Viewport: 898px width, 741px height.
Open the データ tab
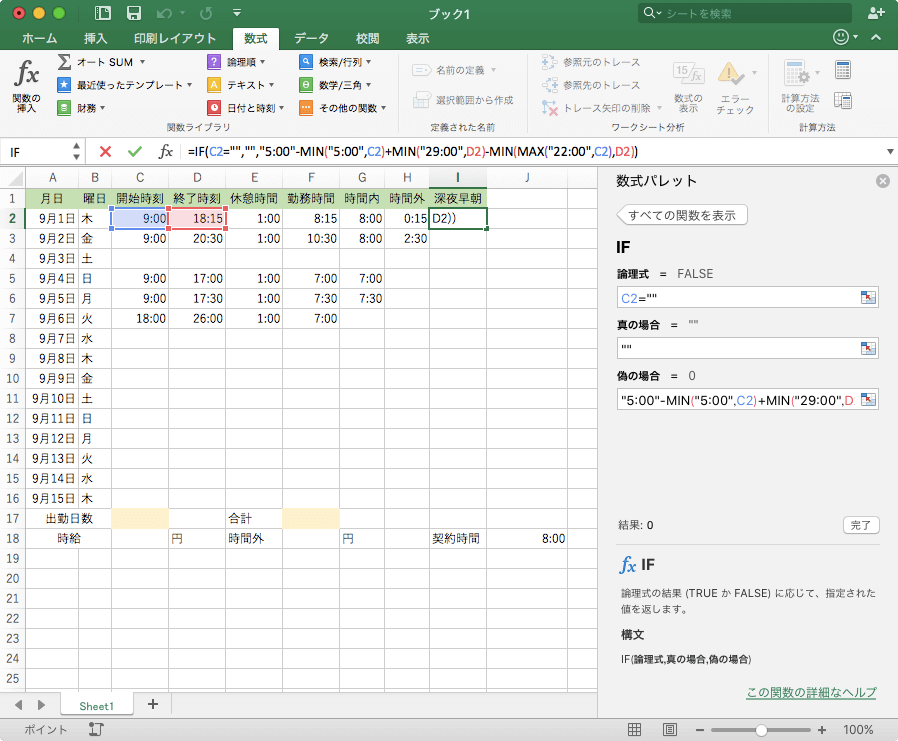[312, 38]
